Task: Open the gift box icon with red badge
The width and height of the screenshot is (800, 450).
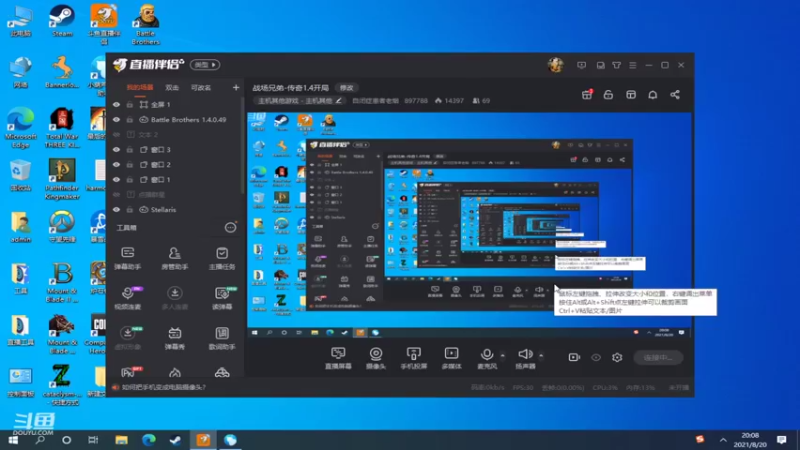Action: pos(587,94)
